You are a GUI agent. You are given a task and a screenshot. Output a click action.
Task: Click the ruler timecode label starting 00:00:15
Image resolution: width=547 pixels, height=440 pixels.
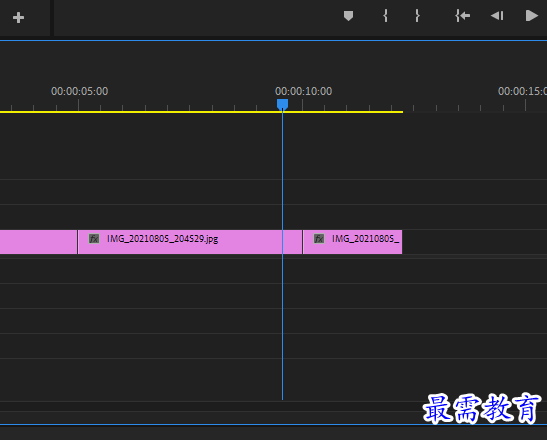[x=522, y=91]
